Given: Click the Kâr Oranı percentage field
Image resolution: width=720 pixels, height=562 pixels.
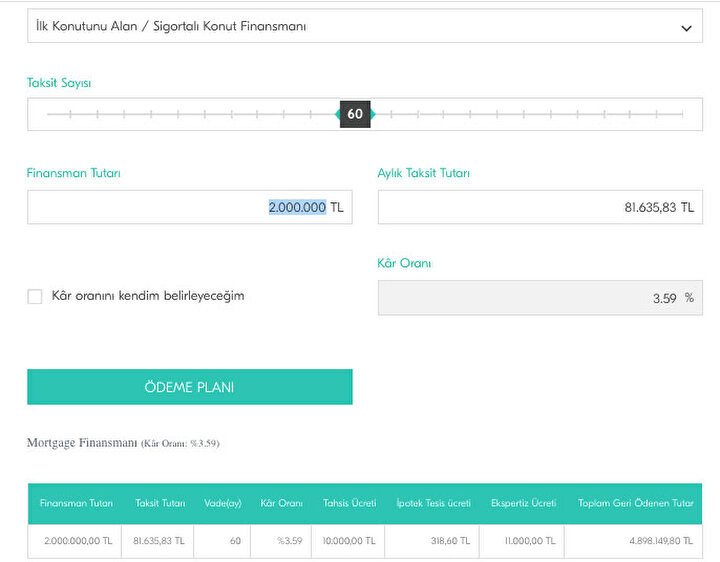Looking at the screenshot, I should click(x=540, y=298).
